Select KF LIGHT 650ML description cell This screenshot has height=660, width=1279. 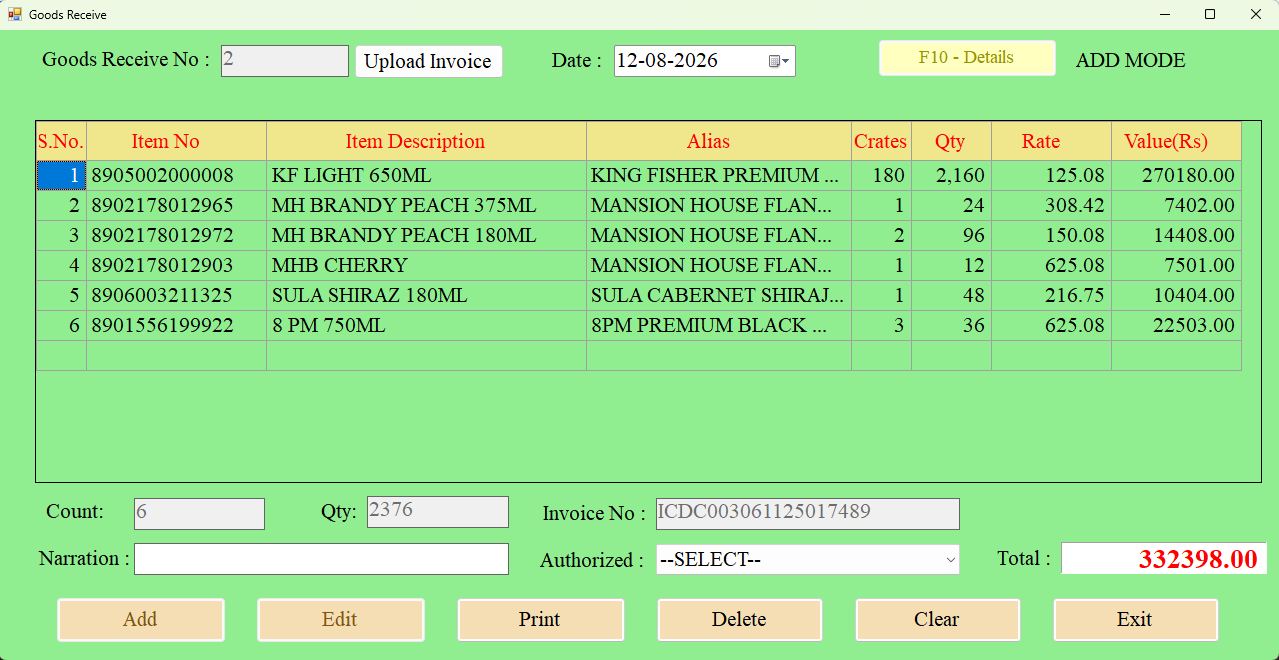click(x=426, y=176)
